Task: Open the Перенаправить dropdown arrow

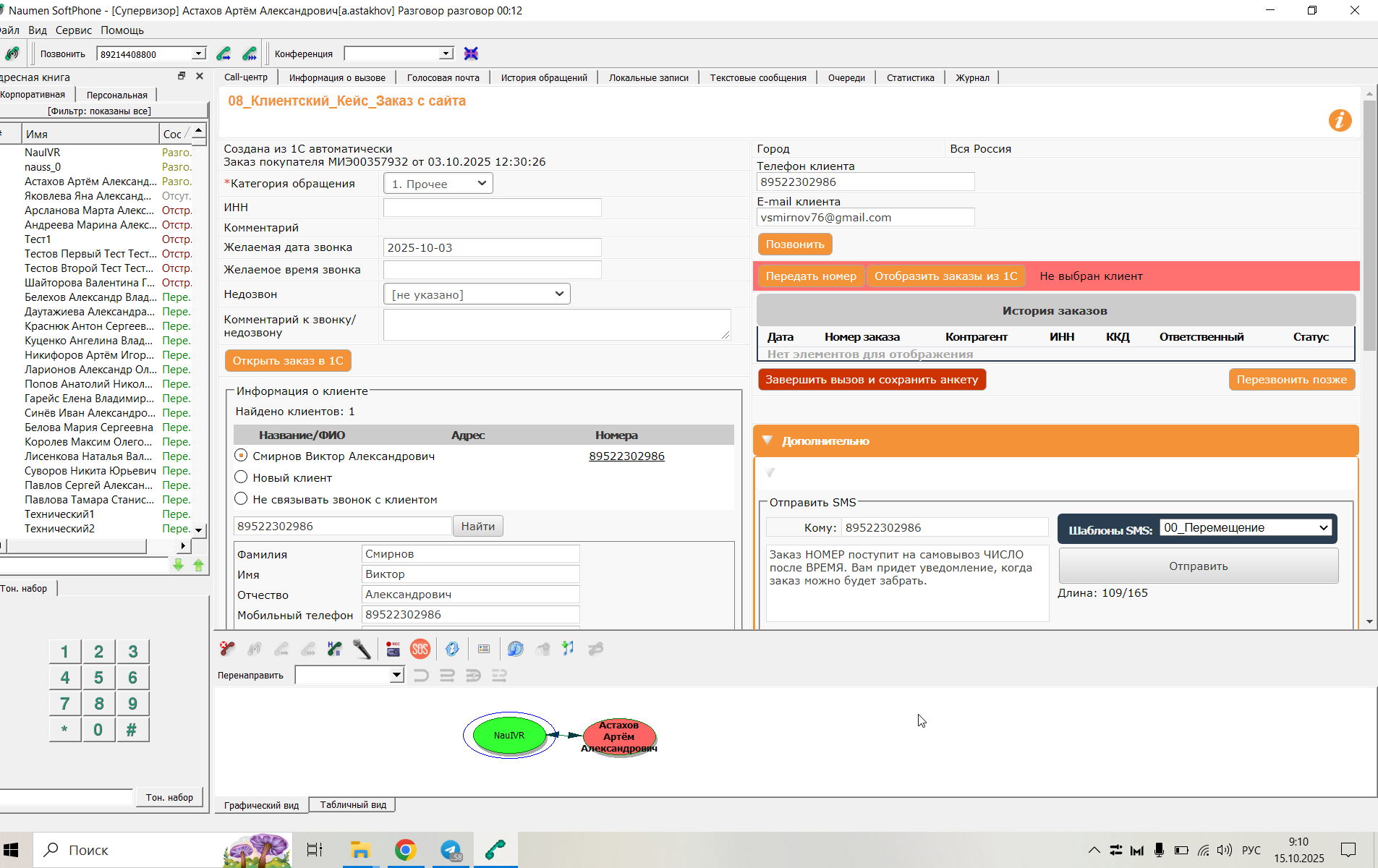Action: [x=396, y=675]
